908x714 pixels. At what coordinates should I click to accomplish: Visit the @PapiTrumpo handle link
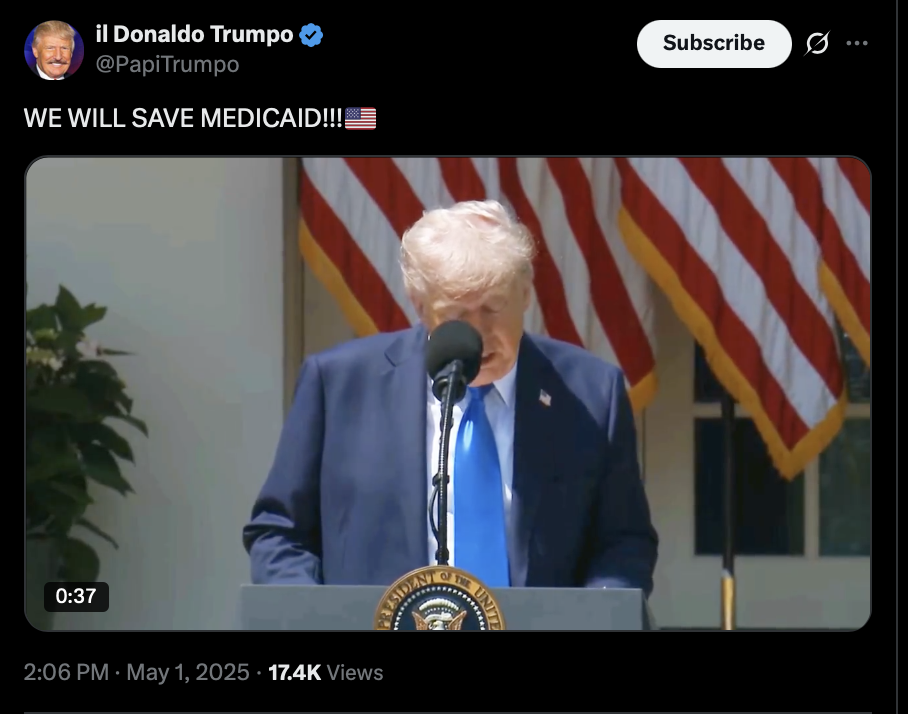coord(167,64)
